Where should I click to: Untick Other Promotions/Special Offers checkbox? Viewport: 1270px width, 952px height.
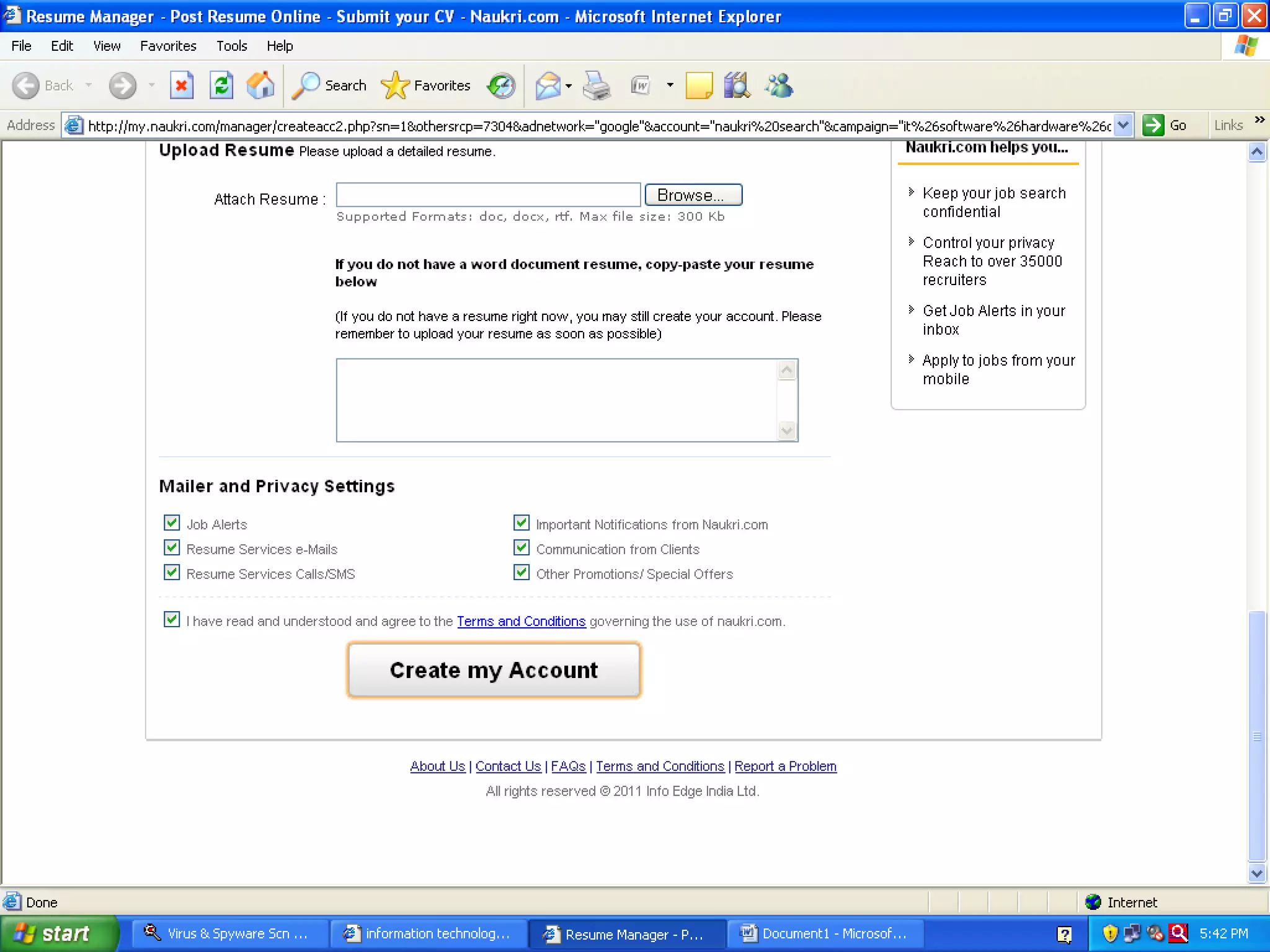pyautogui.click(x=522, y=573)
